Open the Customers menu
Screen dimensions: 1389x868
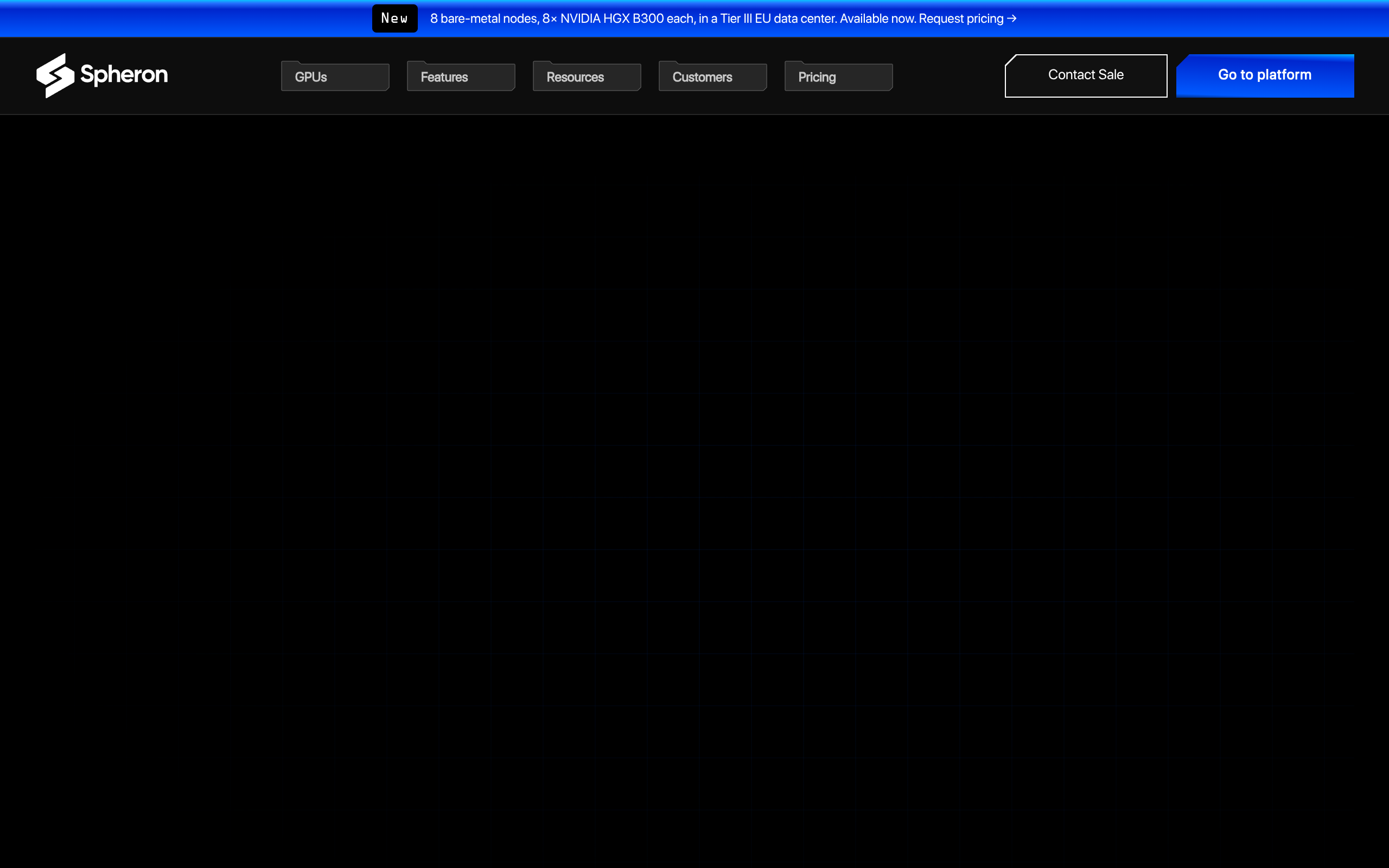(x=713, y=76)
